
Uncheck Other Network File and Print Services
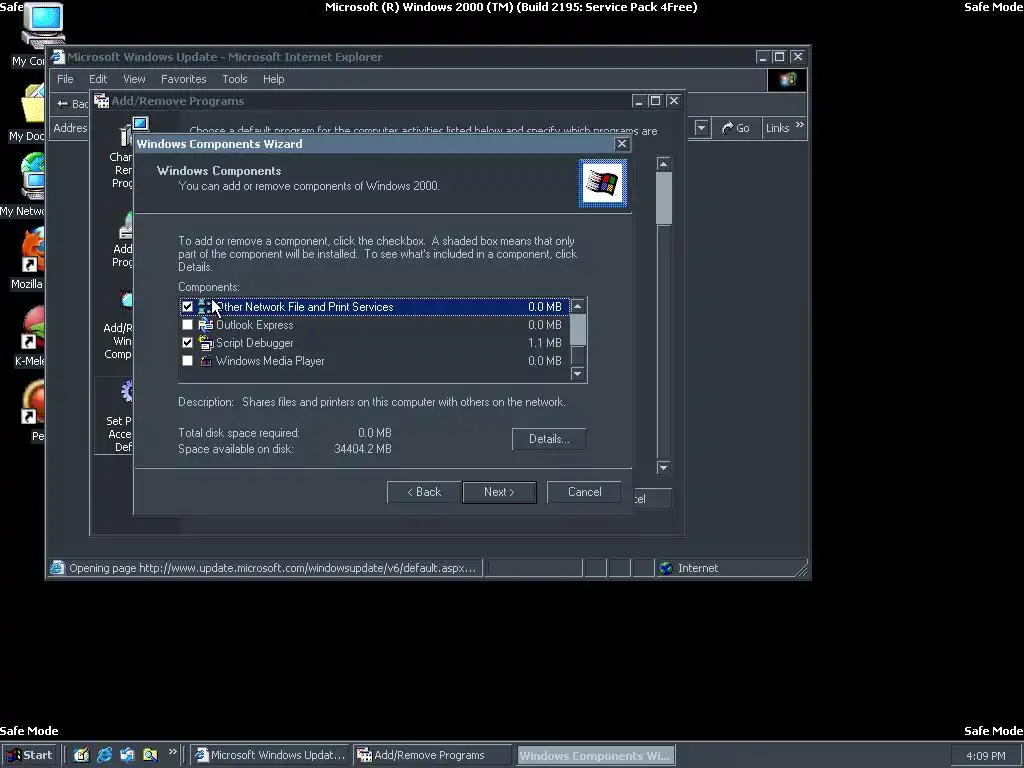pyautogui.click(x=187, y=306)
